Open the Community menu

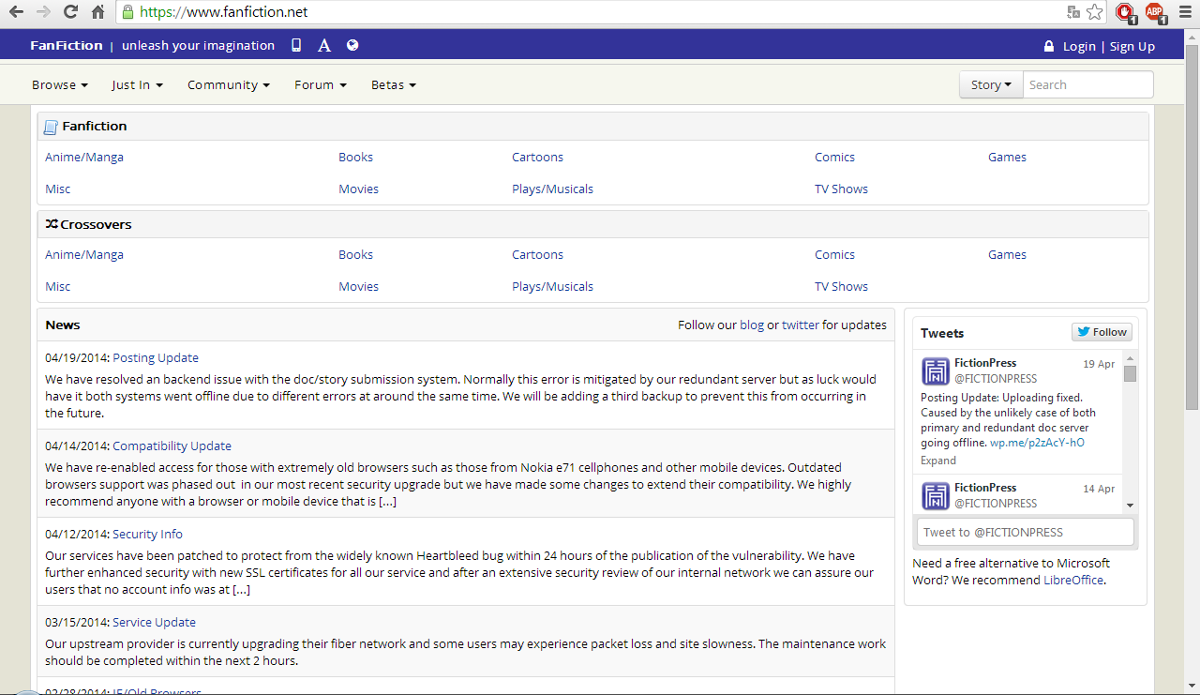[228, 84]
